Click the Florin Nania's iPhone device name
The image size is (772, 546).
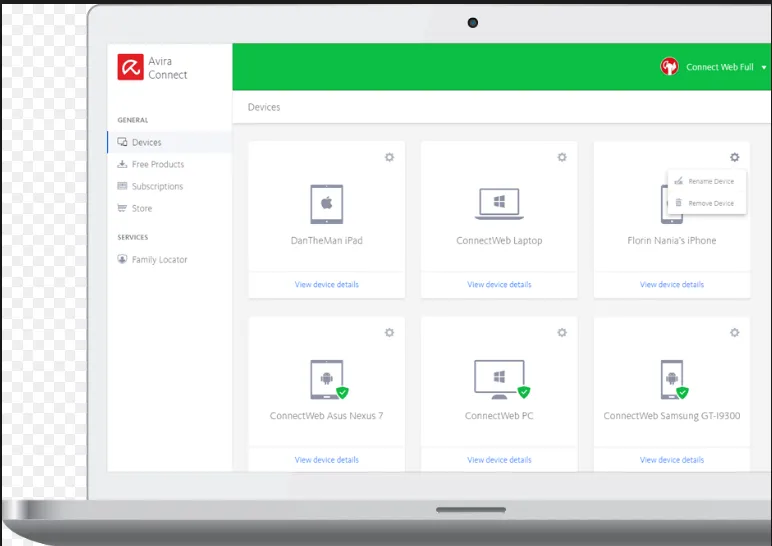(x=672, y=241)
